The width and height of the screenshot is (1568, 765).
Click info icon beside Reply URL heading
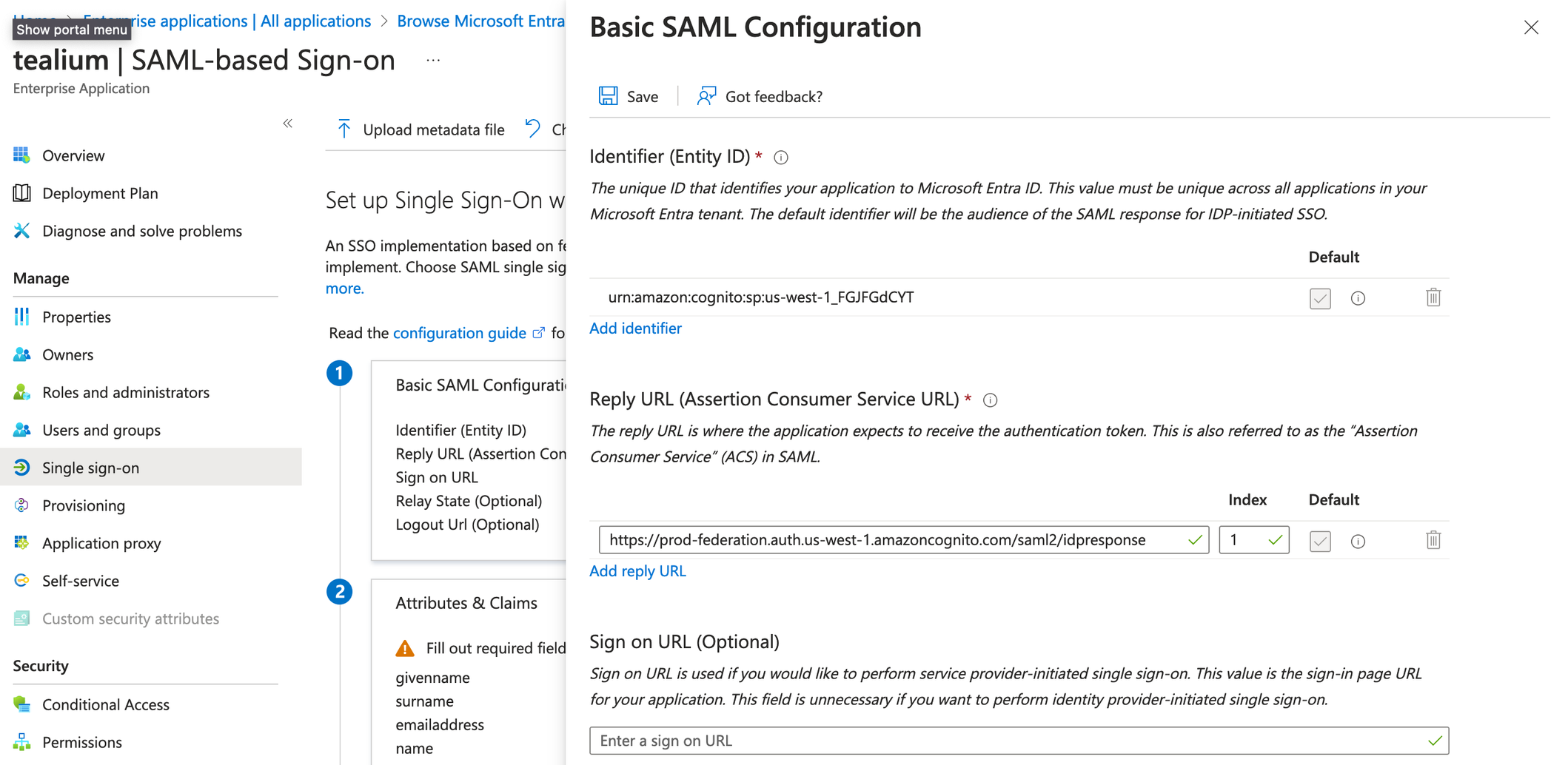tap(991, 400)
